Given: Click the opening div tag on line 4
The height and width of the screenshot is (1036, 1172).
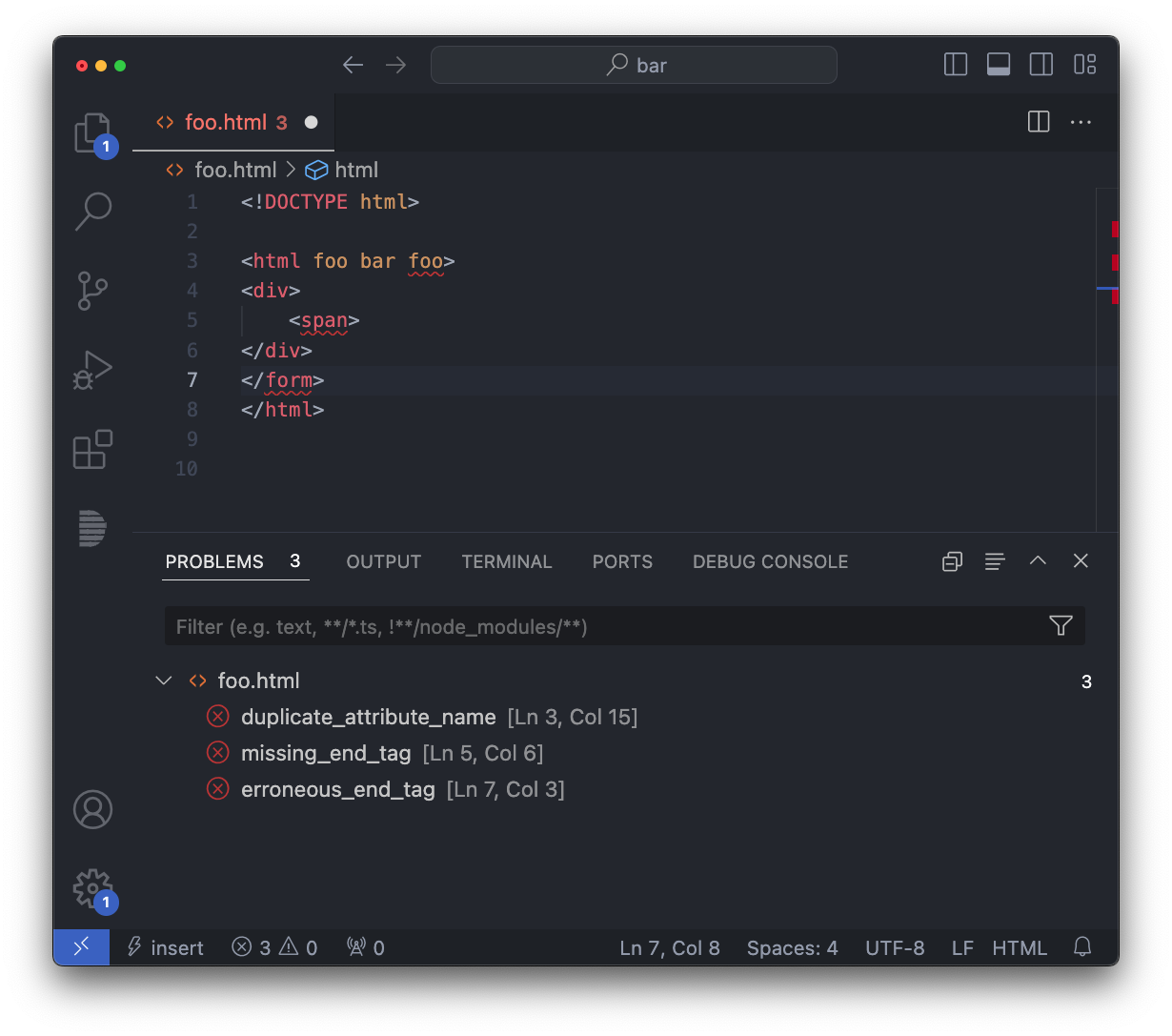Looking at the screenshot, I should 271,291.
